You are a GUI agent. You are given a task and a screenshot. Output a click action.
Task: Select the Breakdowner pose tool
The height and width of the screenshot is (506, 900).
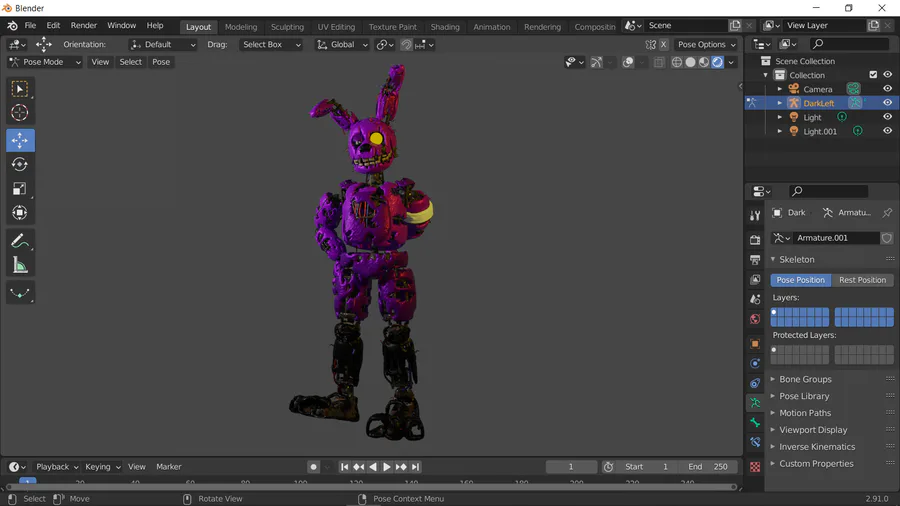click(20, 293)
